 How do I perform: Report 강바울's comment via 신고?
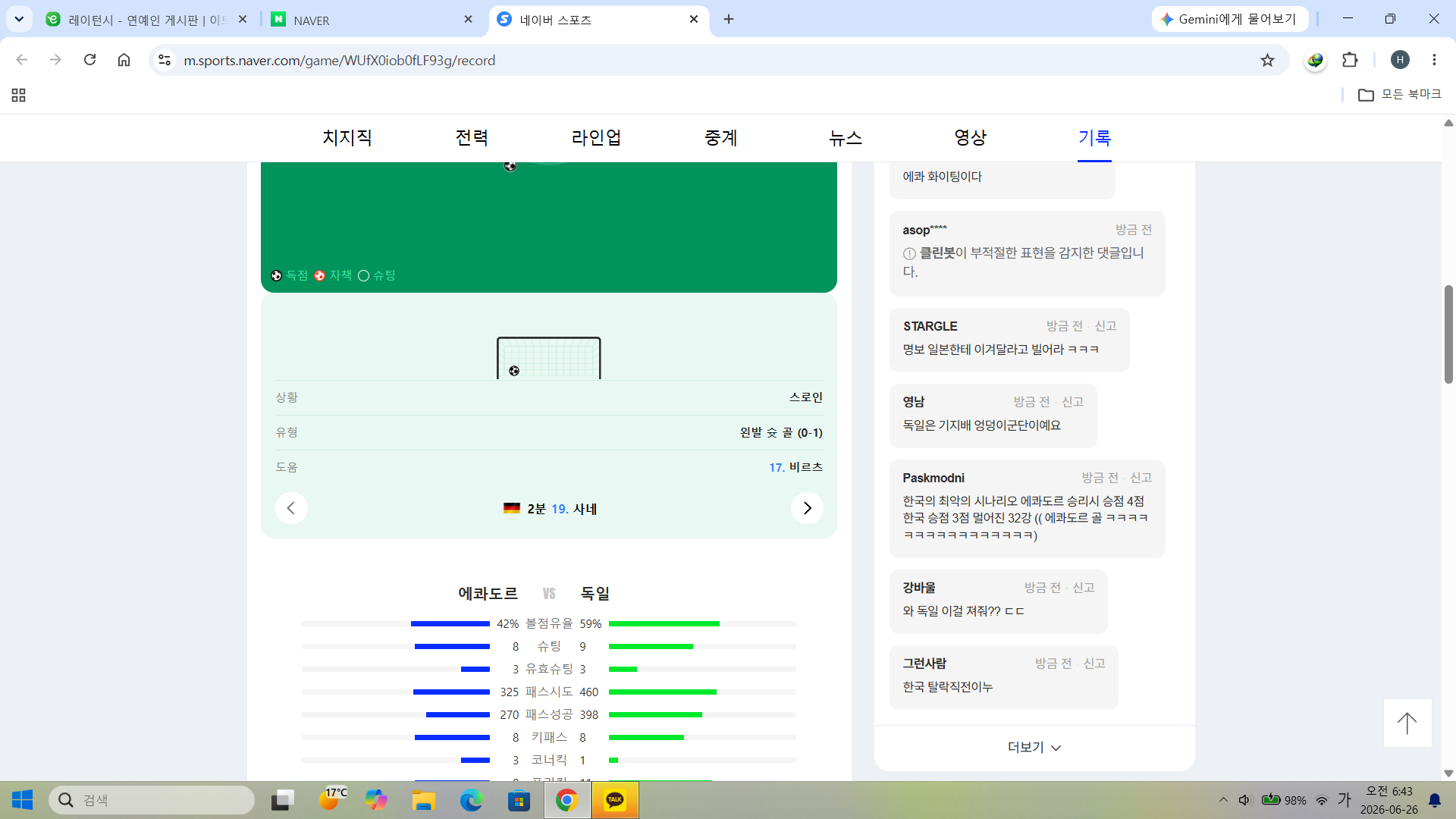(x=1083, y=588)
